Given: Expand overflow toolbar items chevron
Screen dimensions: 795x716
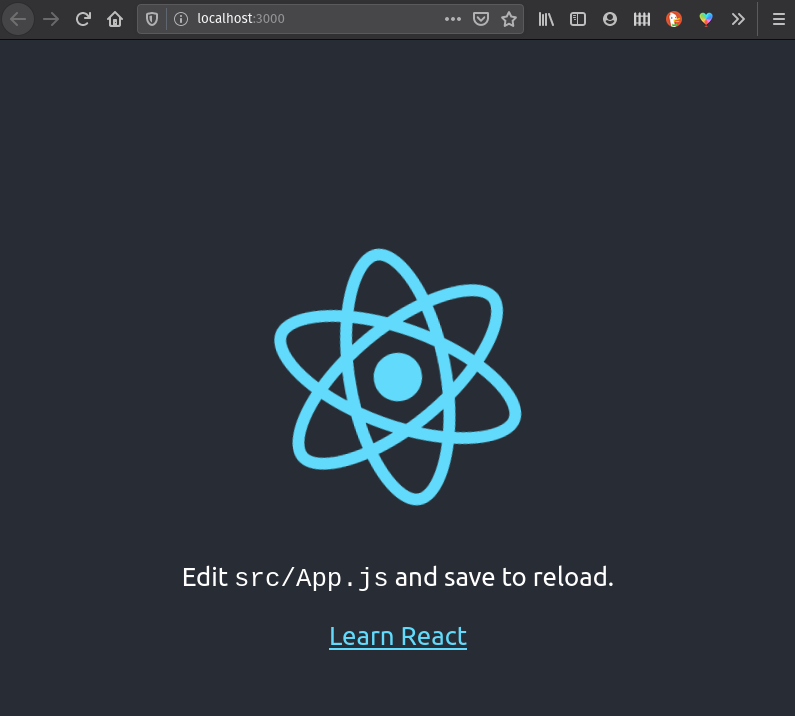Looking at the screenshot, I should pyautogui.click(x=738, y=19).
